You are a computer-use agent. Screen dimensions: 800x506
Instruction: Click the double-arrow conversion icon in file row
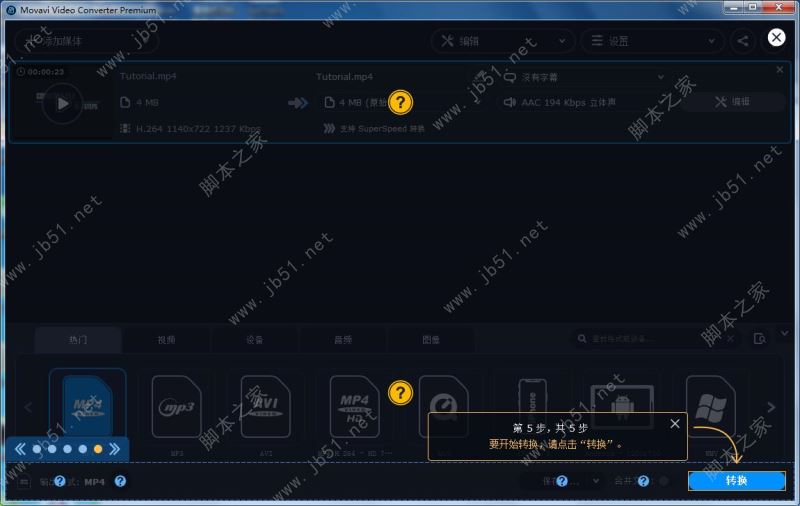pyautogui.click(x=298, y=103)
